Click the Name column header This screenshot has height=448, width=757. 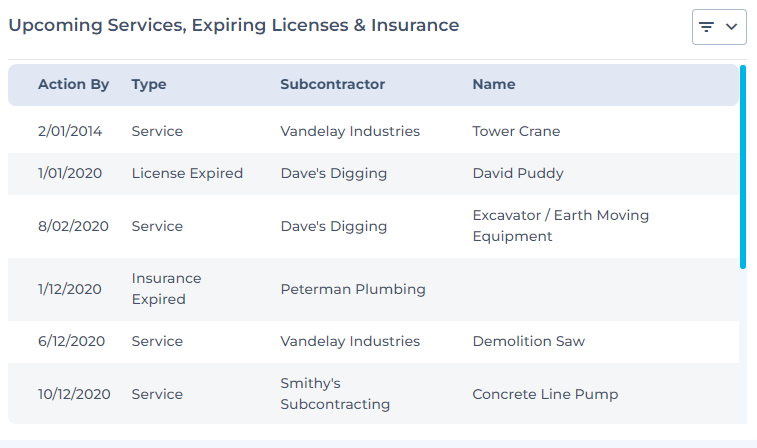coord(494,85)
